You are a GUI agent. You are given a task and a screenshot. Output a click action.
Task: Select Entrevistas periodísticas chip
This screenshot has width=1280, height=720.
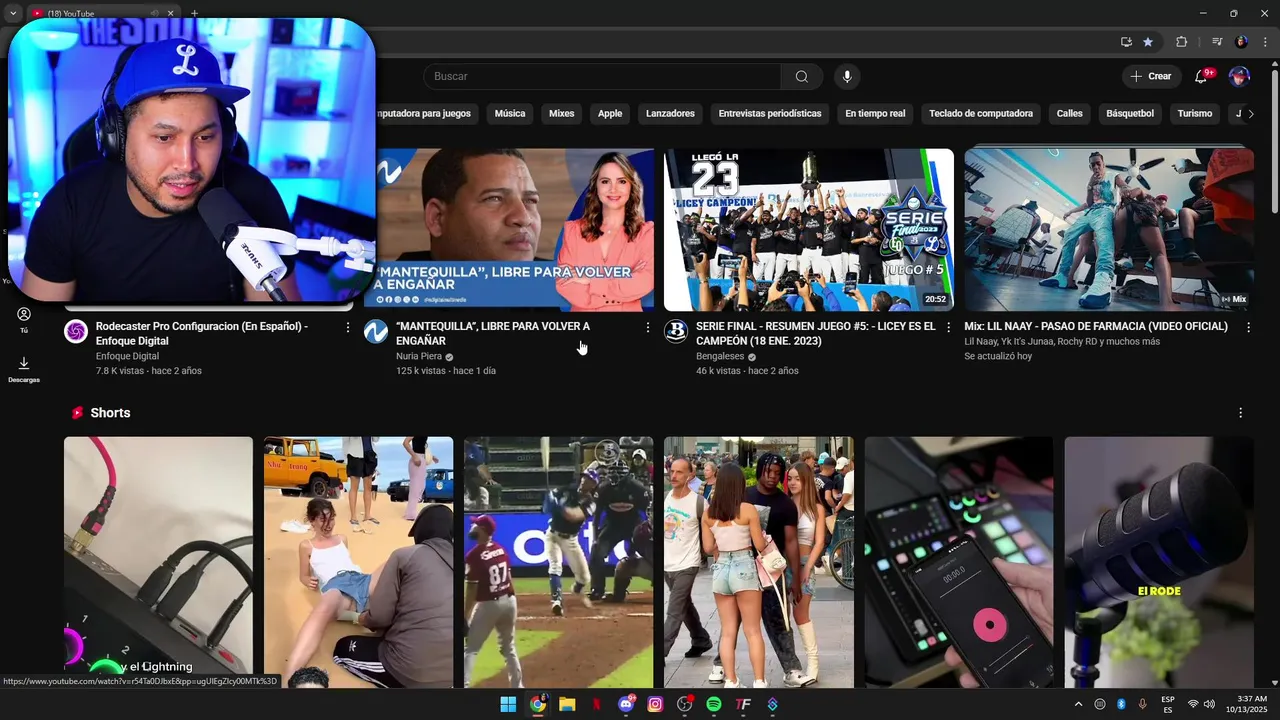770,114
